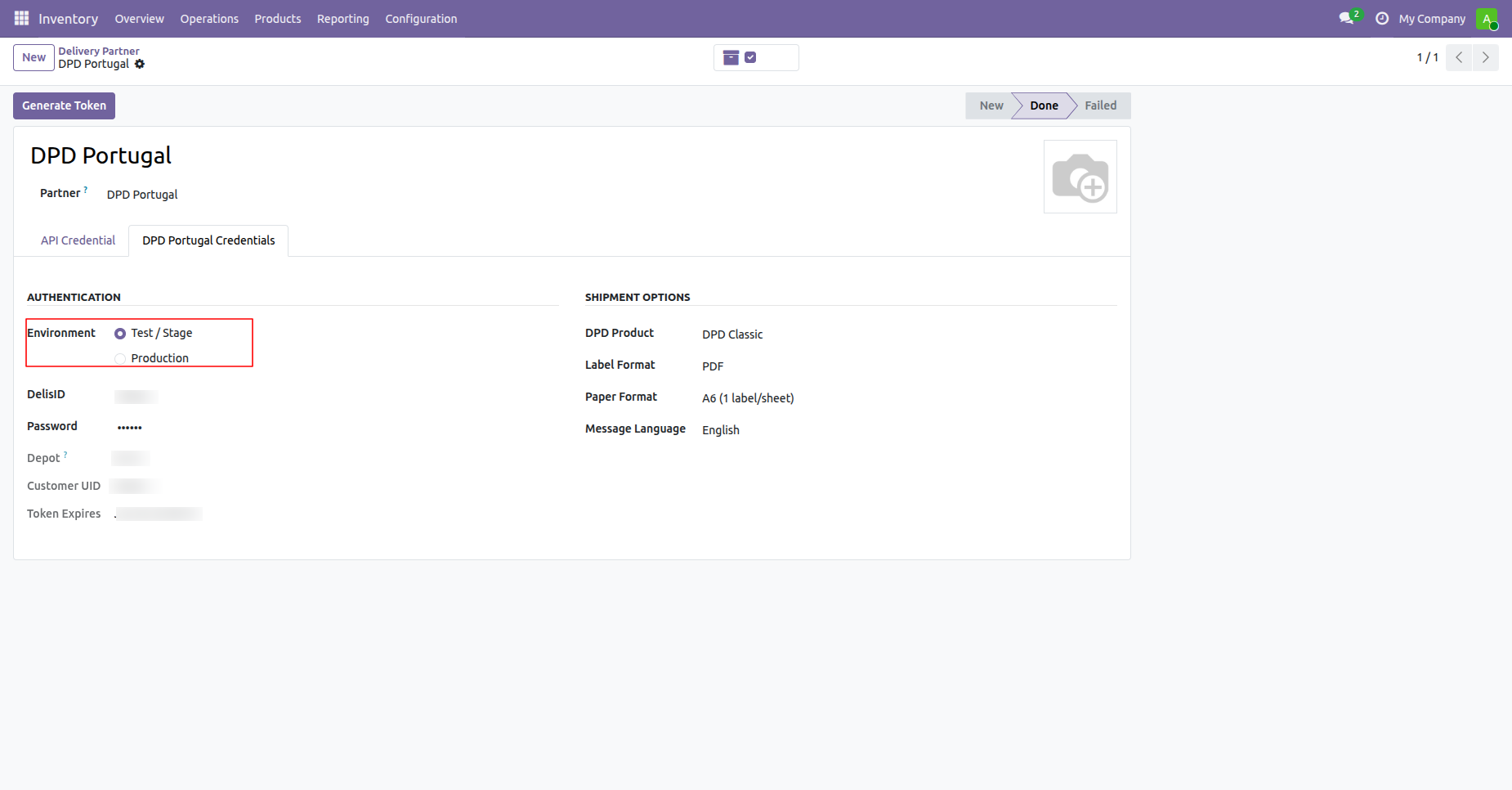
Task: Select the Test / Stage environment radio
Action: click(120, 334)
